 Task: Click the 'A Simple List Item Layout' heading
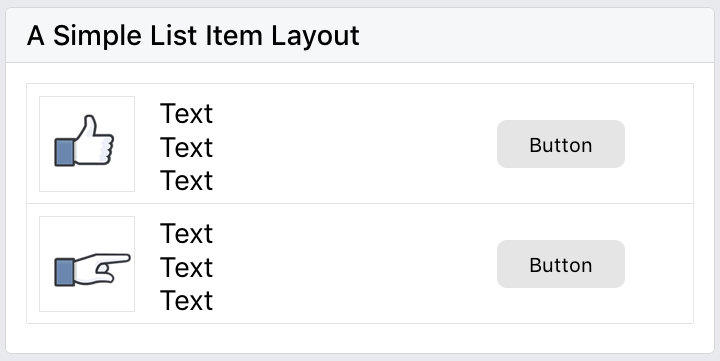[193, 35]
